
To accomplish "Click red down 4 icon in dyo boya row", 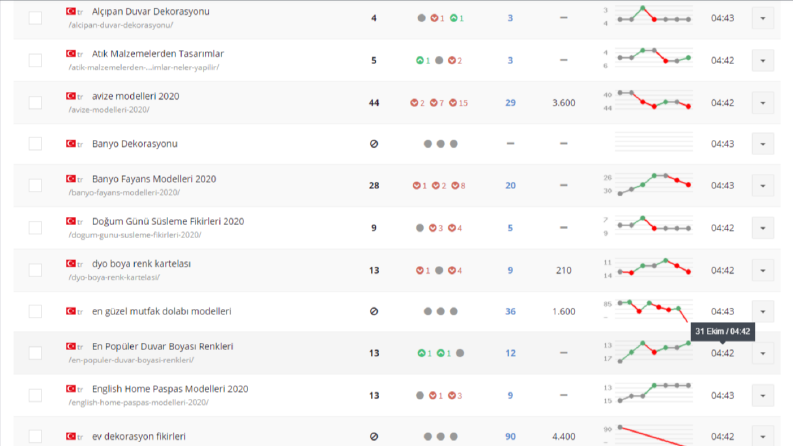I will [452, 271].
